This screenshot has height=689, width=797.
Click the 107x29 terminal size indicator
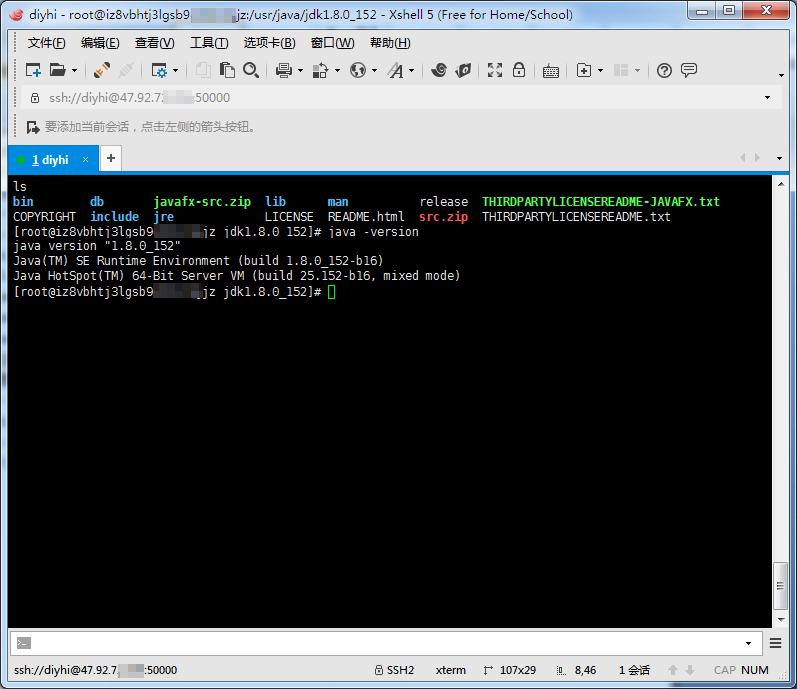510,670
